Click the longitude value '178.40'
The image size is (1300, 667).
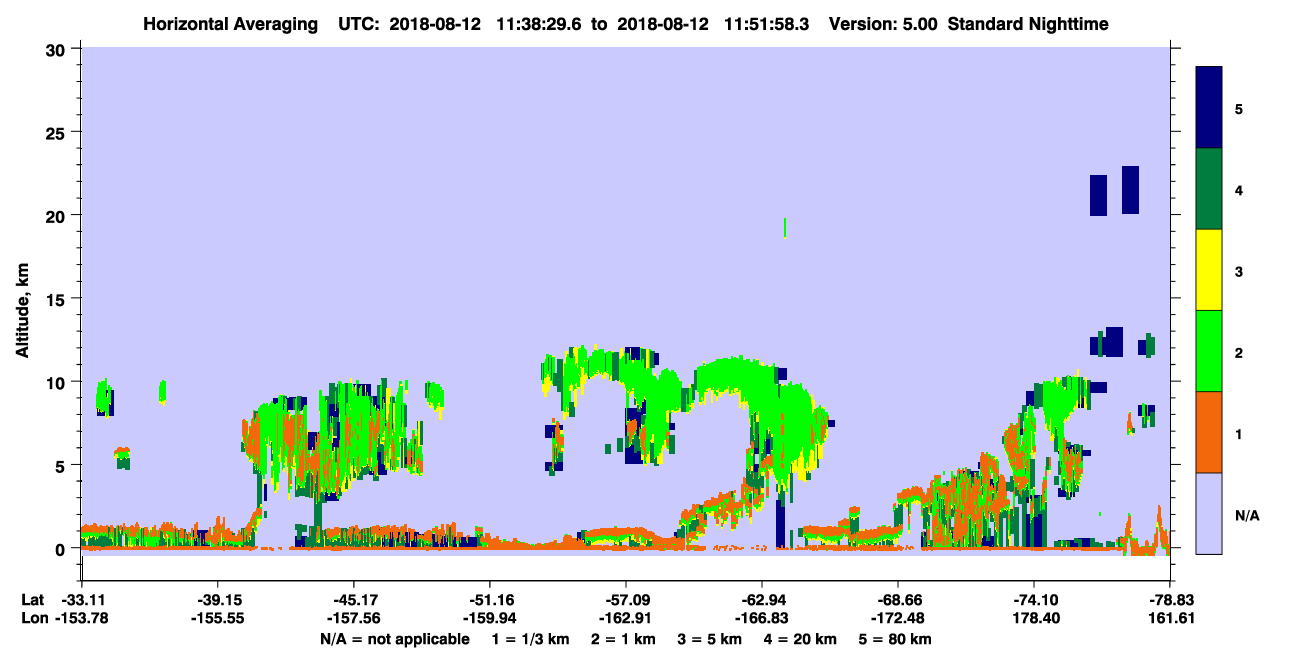point(1034,618)
